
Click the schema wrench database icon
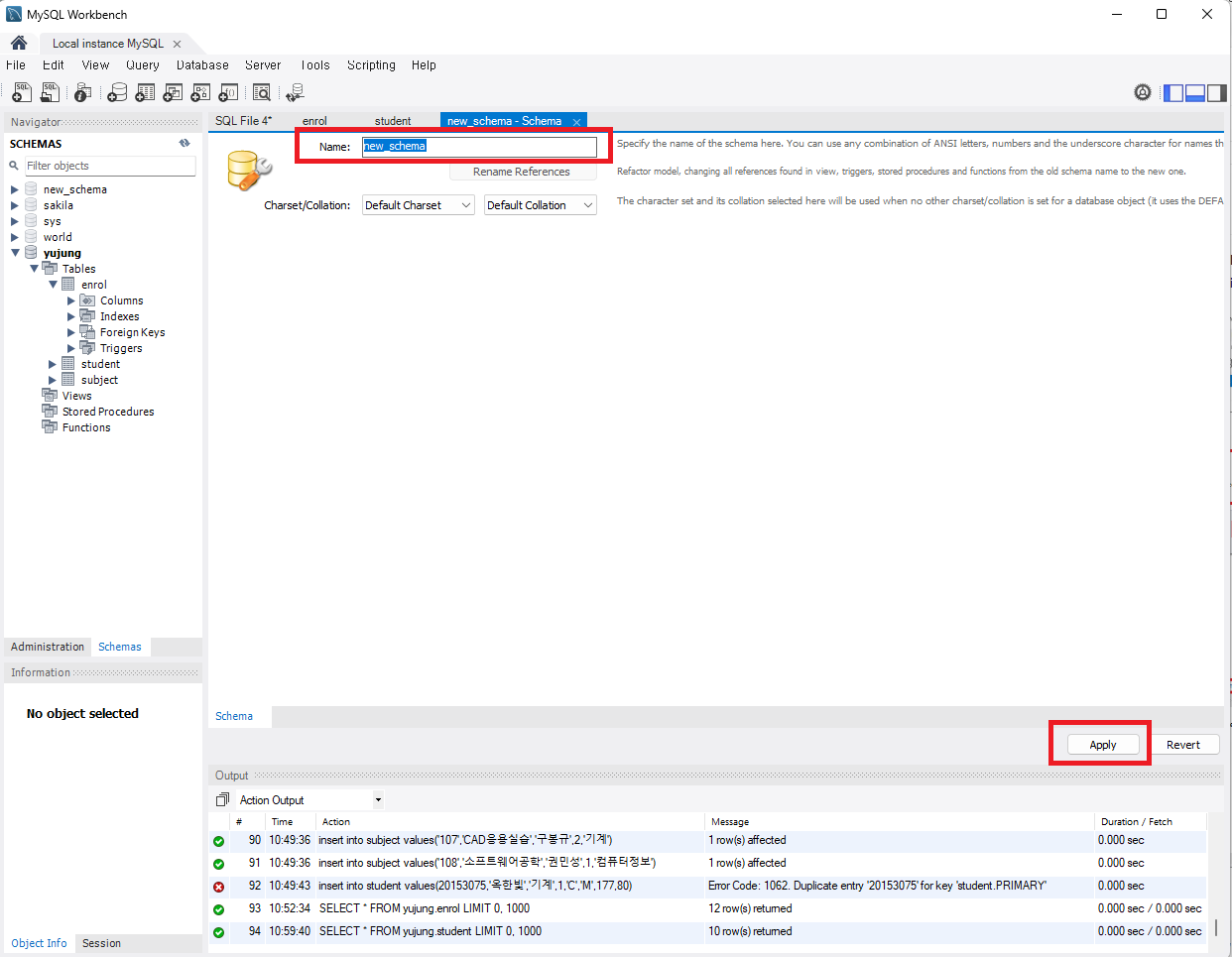coord(248,170)
